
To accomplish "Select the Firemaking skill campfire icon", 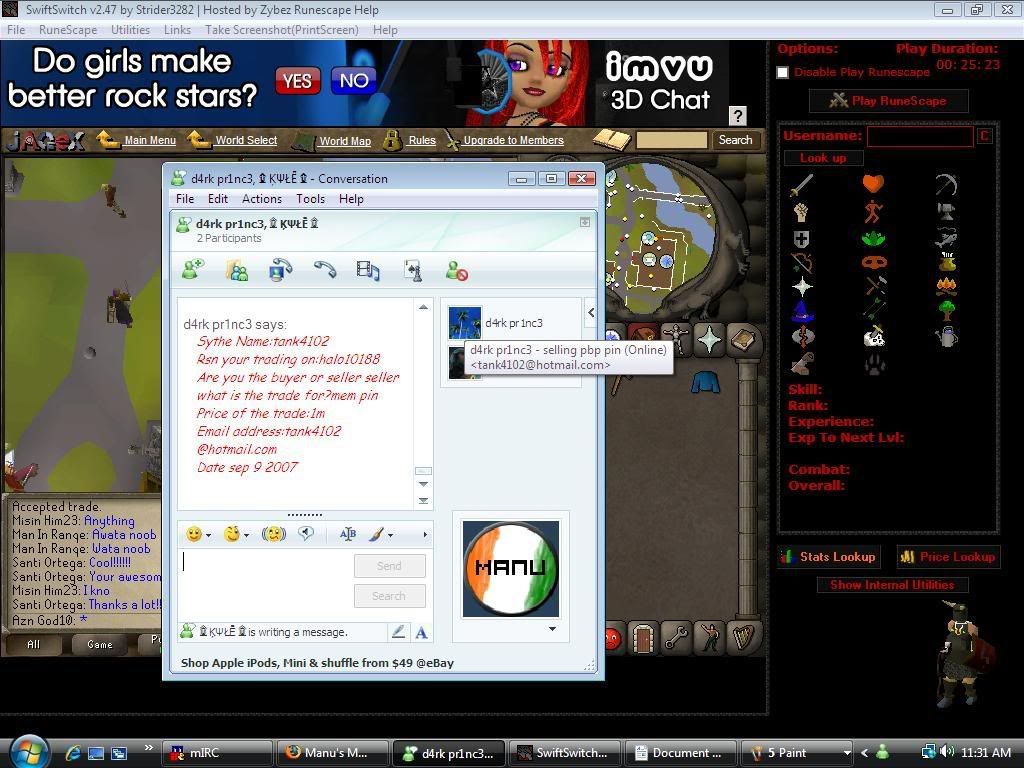I will pos(946,286).
